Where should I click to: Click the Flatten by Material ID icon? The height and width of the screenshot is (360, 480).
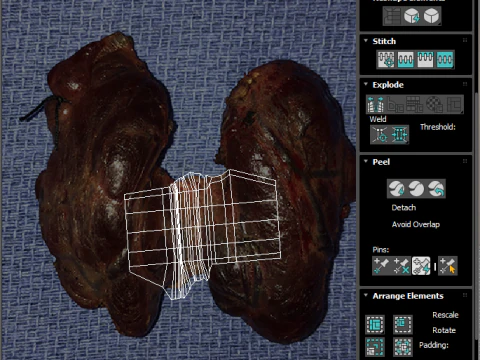tap(434, 104)
